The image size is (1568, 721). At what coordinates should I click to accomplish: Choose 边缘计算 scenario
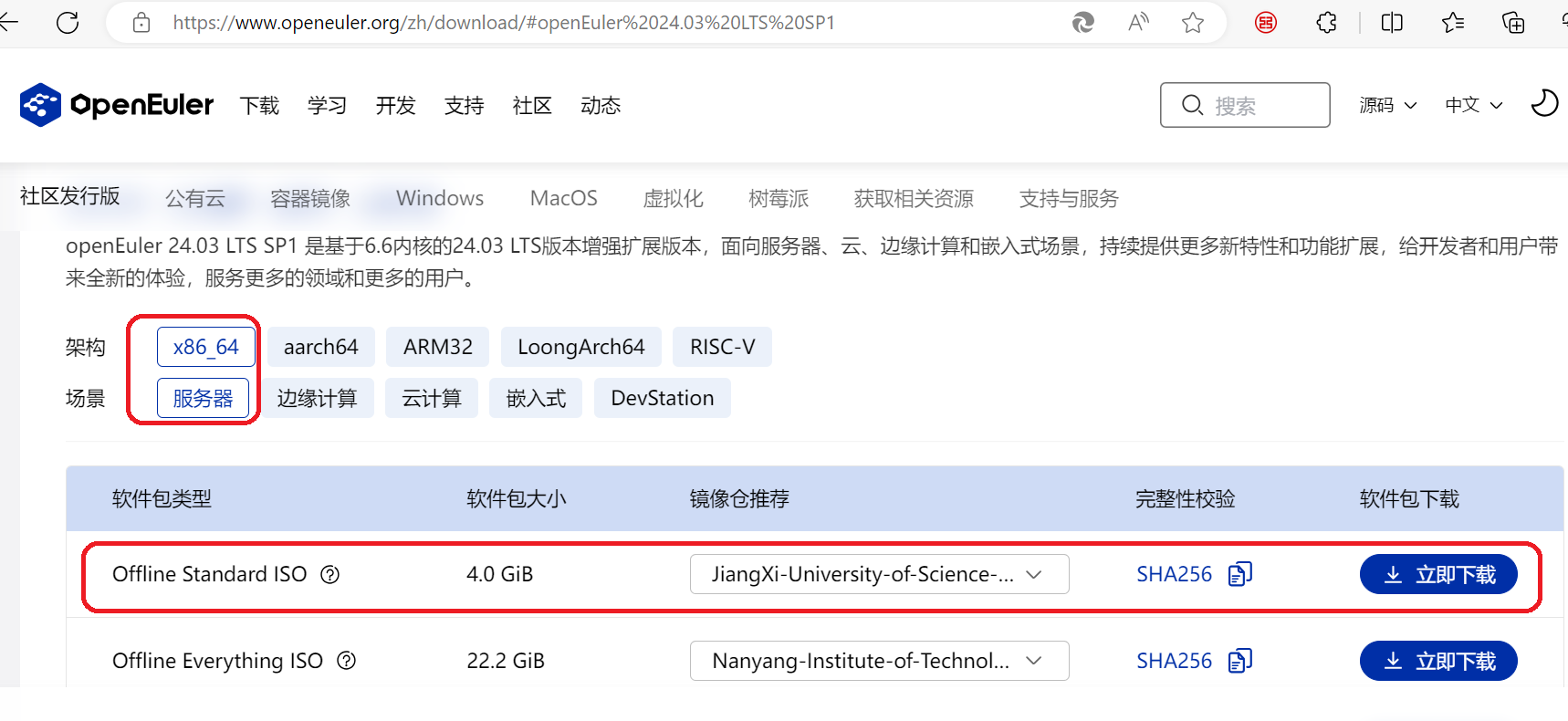317,398
